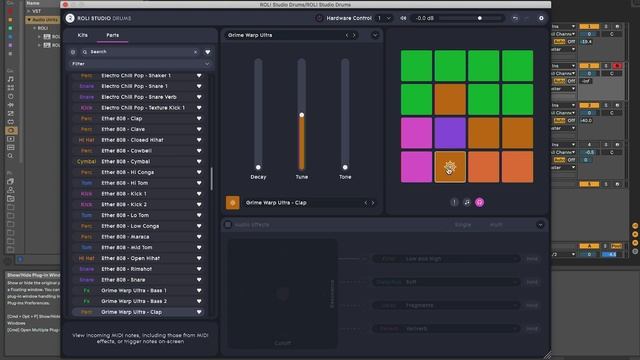This screenshot has height=360, width=640.
Task: Expand VST folder in the DAW browser
Action: 29,11
